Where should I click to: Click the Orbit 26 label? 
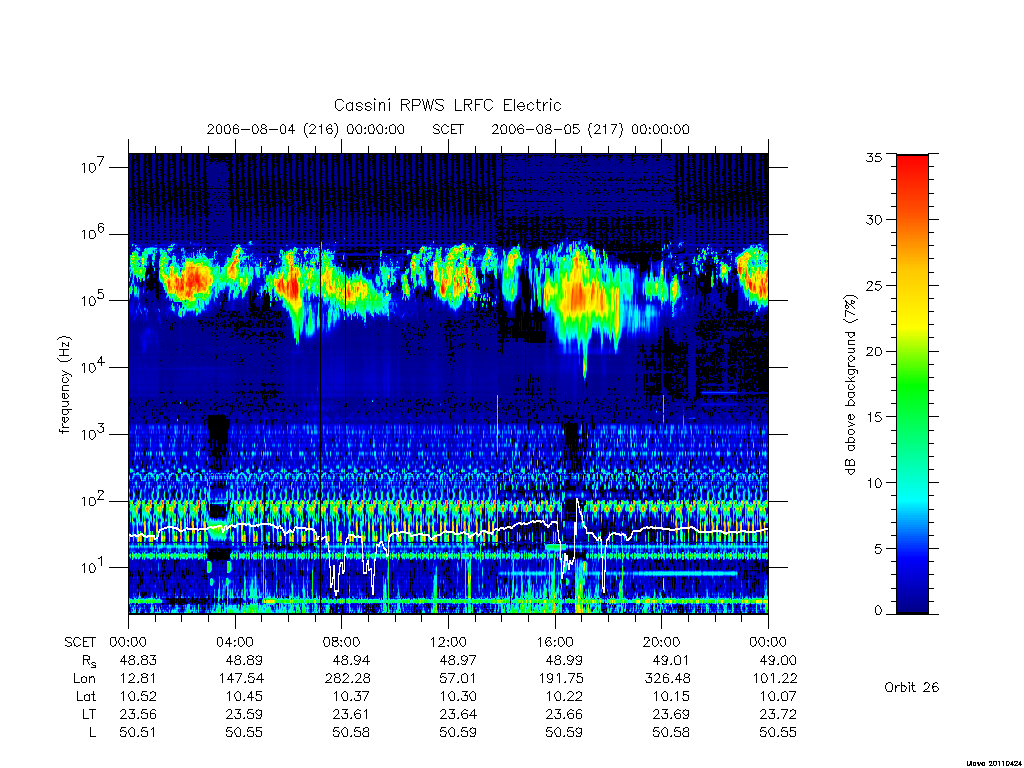coord(911,687)
